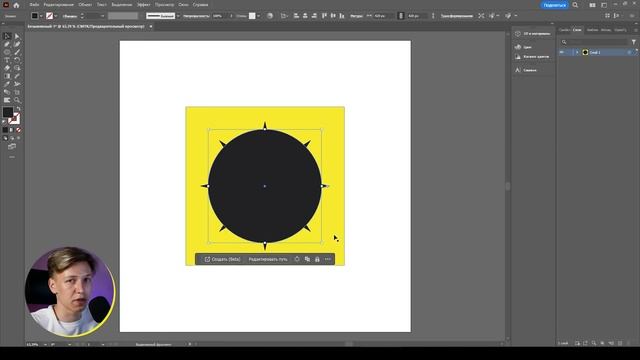Image resolution: width=640 pixels, height=360 pixels.
Task: Click duplicate object icon in contextual bar
Action: point(307,259)
